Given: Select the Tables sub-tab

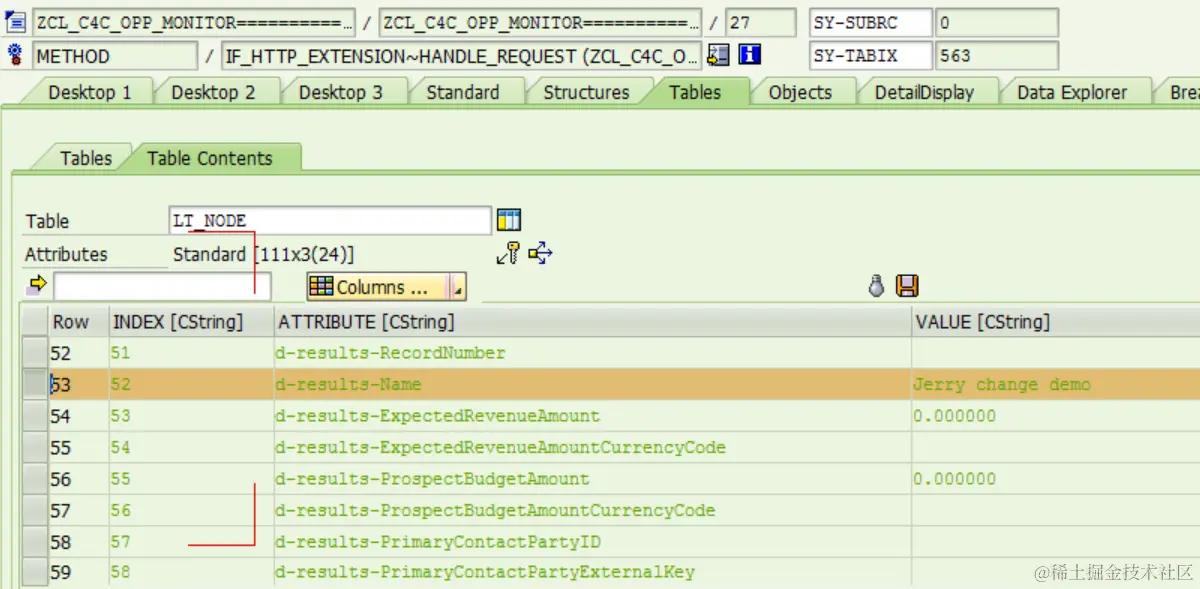Looking at the screenshot, I should pyautogui.click(x=86, y=158).
